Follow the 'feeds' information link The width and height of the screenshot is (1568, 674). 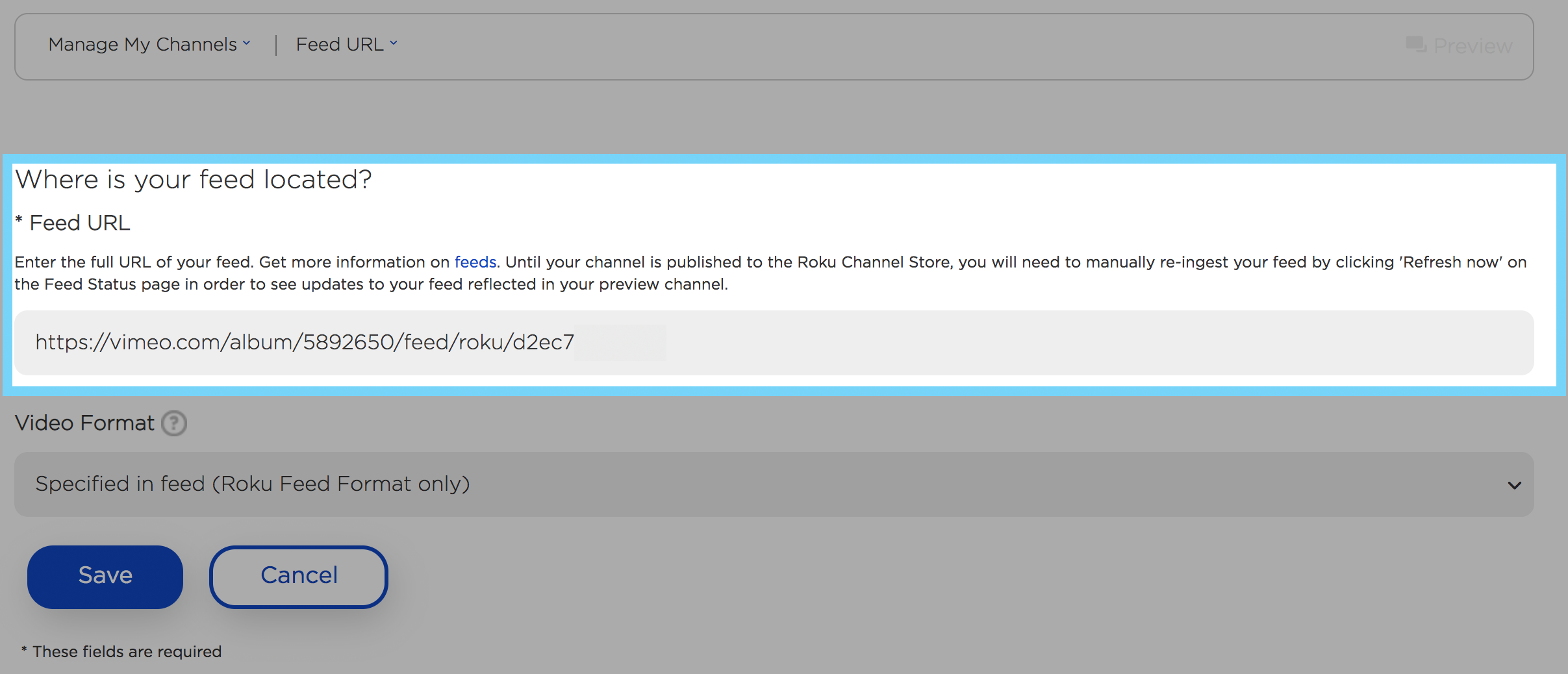click(475, 262)
